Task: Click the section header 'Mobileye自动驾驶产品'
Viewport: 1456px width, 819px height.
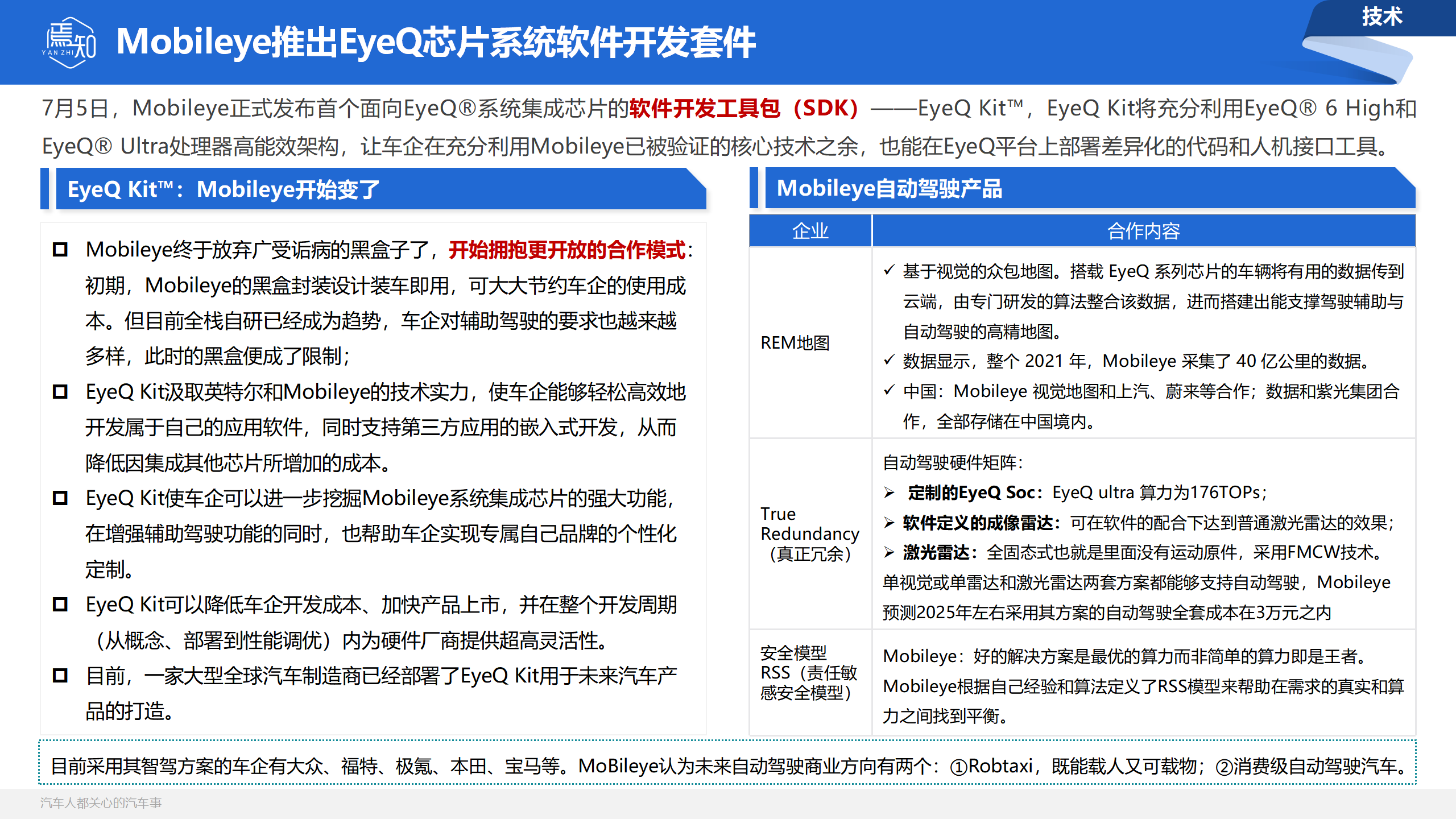Action: click(1090, 188)
